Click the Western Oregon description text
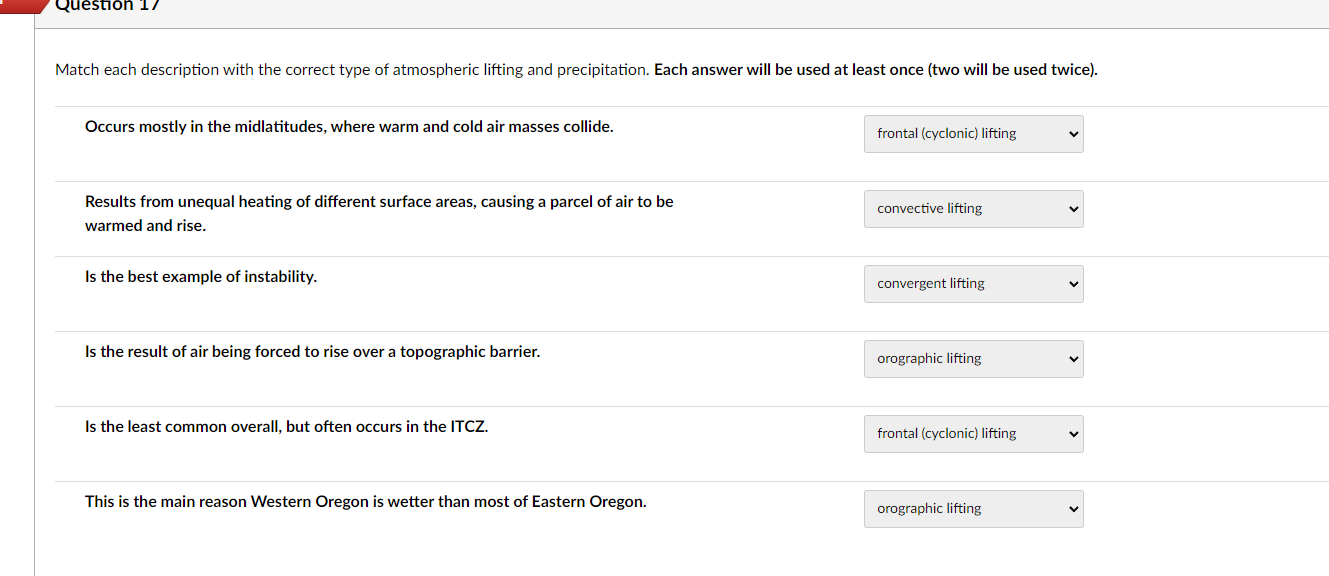Viewport: 1329px width, 576px height. pos(364,501)
